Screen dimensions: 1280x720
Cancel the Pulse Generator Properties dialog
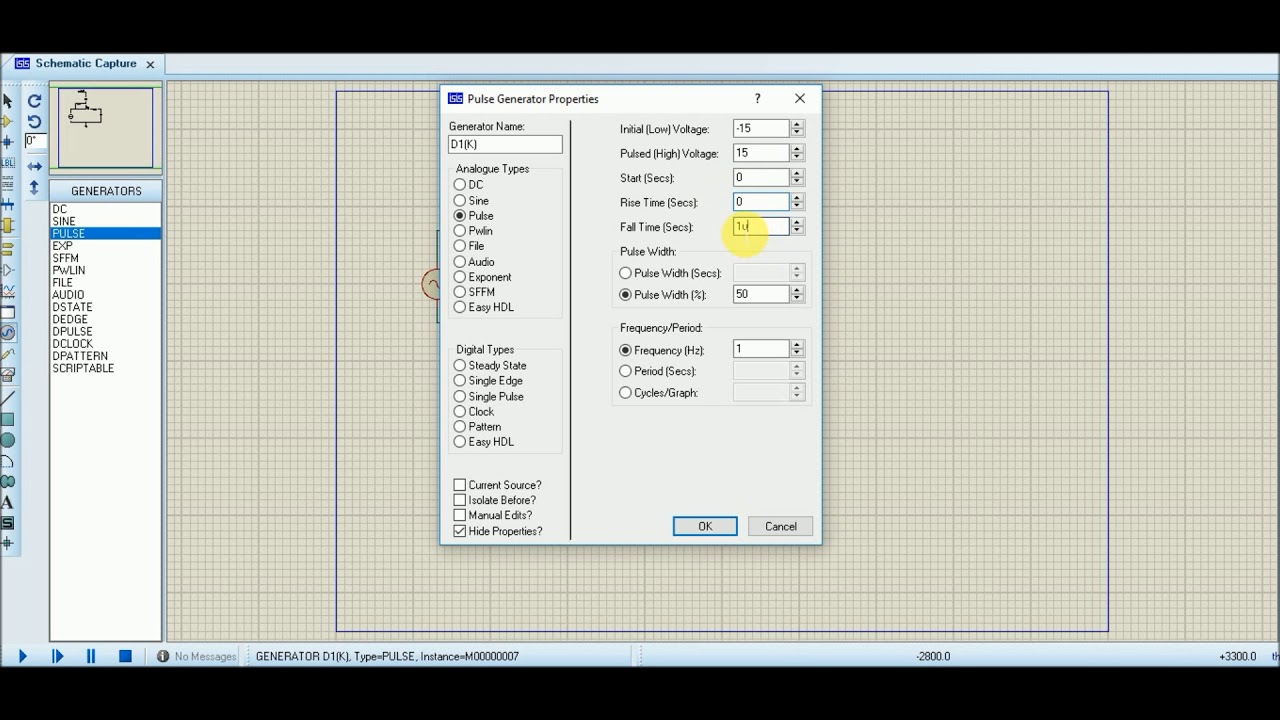(781, 527)
